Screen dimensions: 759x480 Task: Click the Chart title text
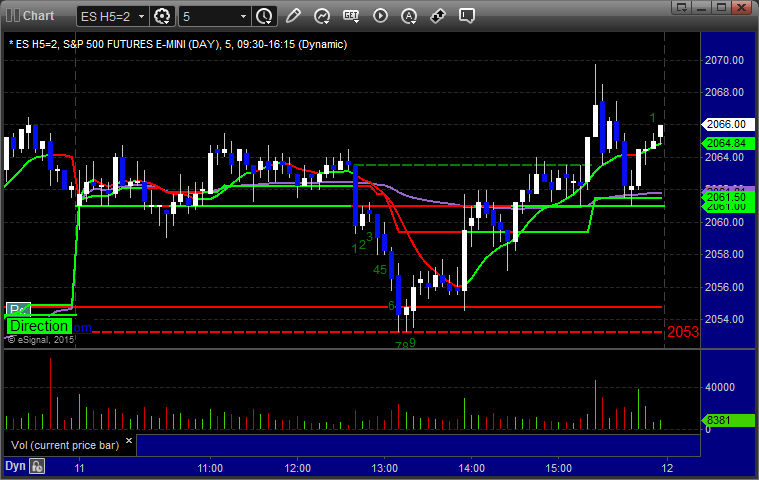tap(39, 15)
